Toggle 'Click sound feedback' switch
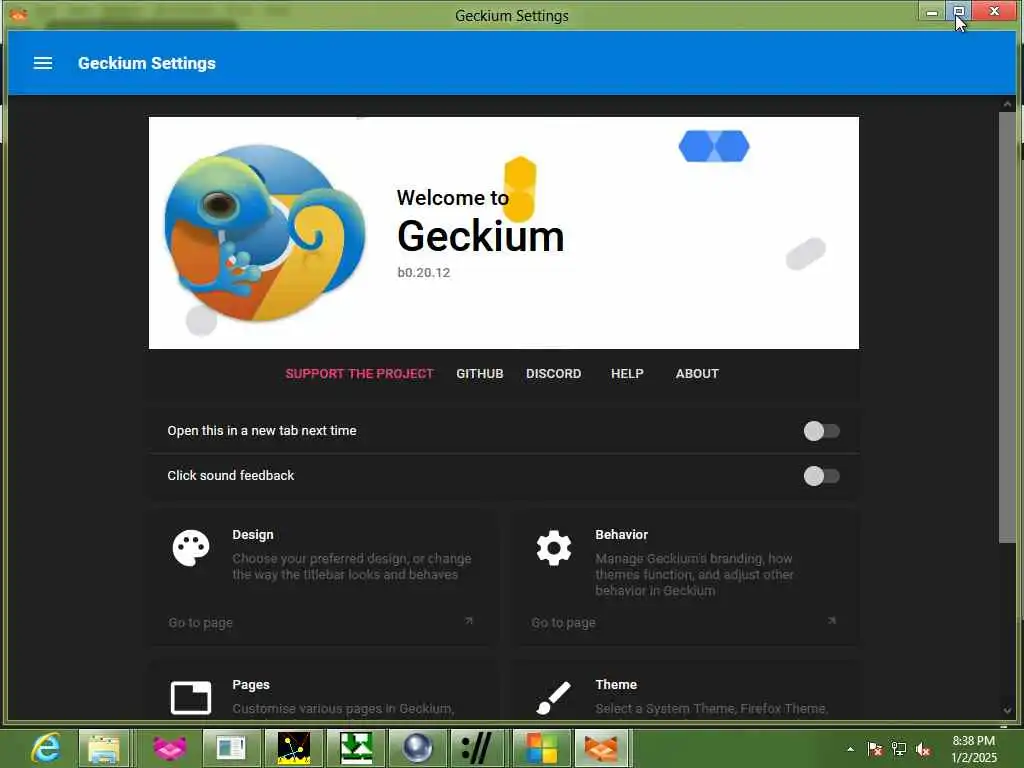This screenshot has width=1024, height=768. click(x=822, y=476)
